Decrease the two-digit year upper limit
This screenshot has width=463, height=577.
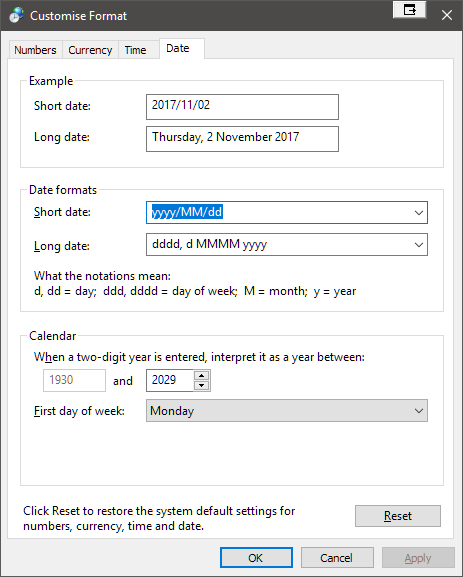(201, 385)
